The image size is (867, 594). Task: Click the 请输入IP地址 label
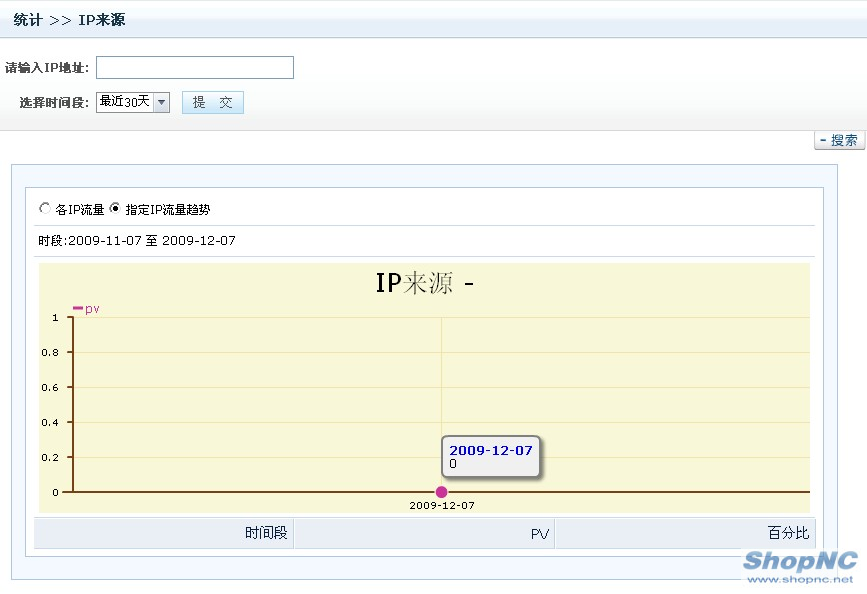tap(46, 68)
